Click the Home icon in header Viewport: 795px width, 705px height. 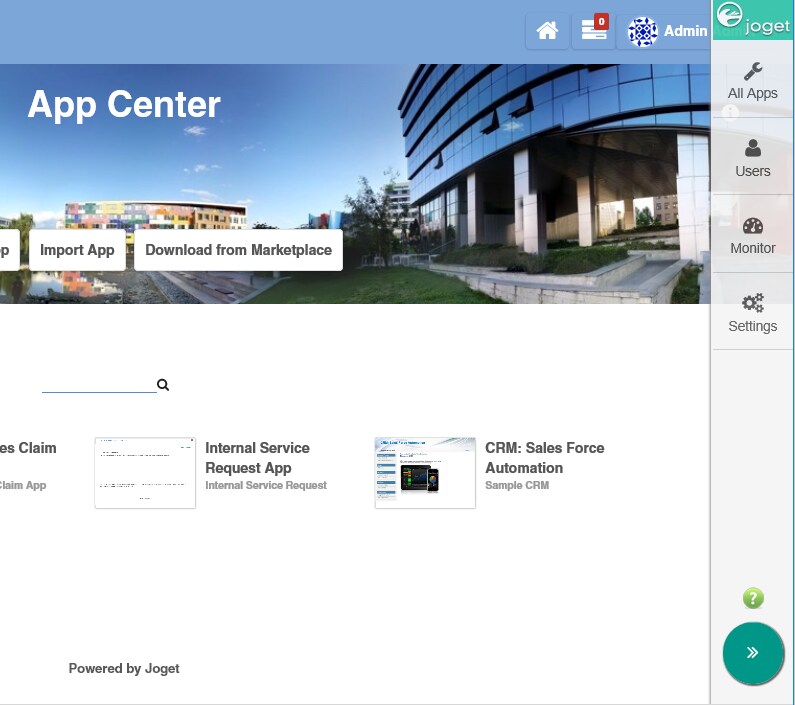pos(547,31)
